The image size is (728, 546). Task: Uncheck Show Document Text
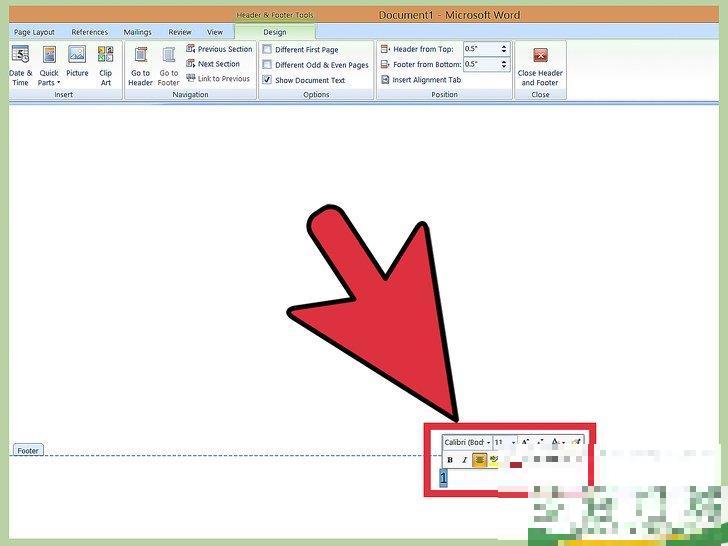pos(267,80)
